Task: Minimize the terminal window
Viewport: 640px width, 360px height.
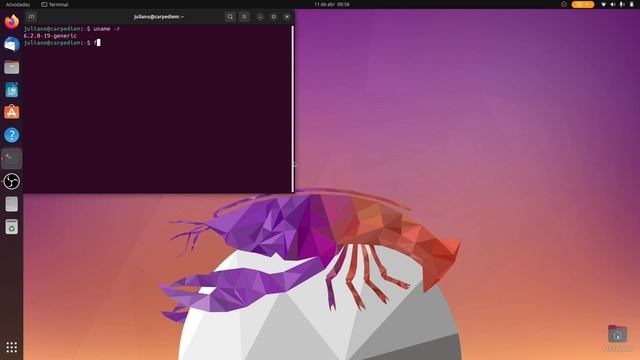Action: [260, 17]
